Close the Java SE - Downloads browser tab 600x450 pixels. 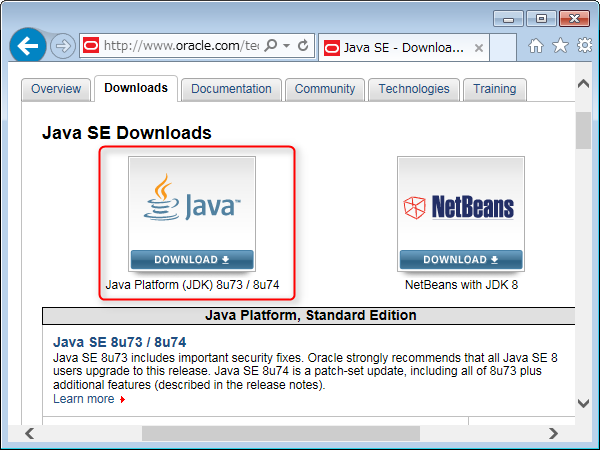click(x=478, y=48)
